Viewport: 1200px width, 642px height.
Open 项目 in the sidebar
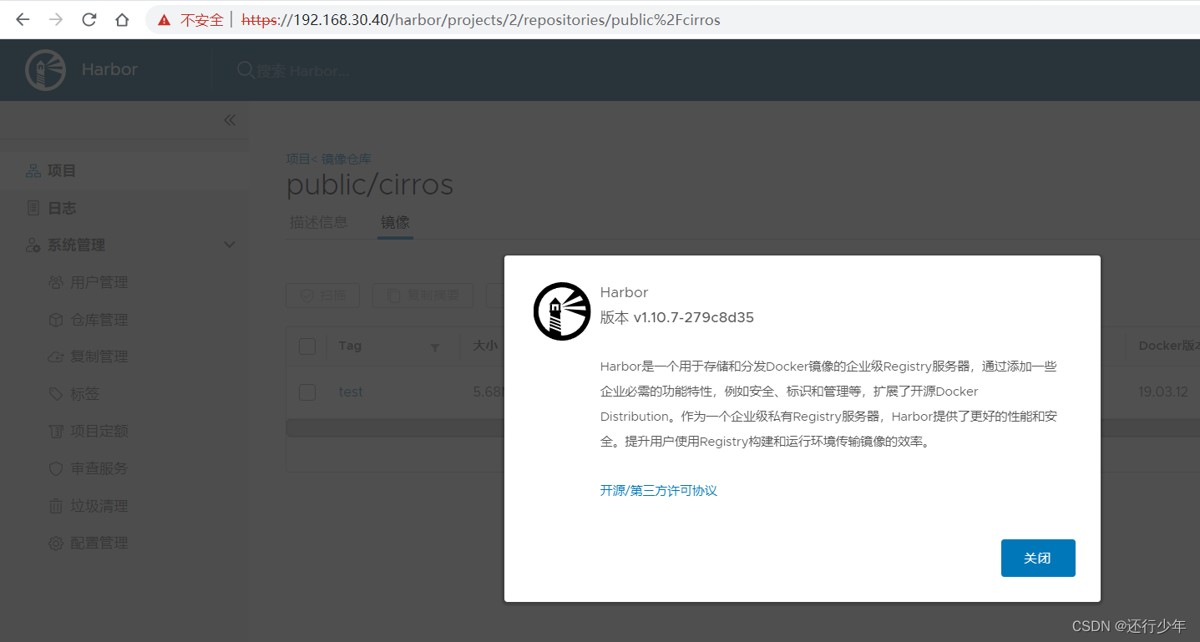tap(62, 171)
